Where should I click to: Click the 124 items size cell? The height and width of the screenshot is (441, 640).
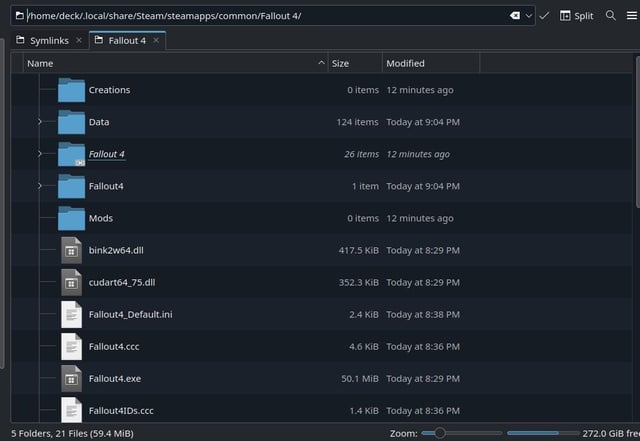click(358, 122)
